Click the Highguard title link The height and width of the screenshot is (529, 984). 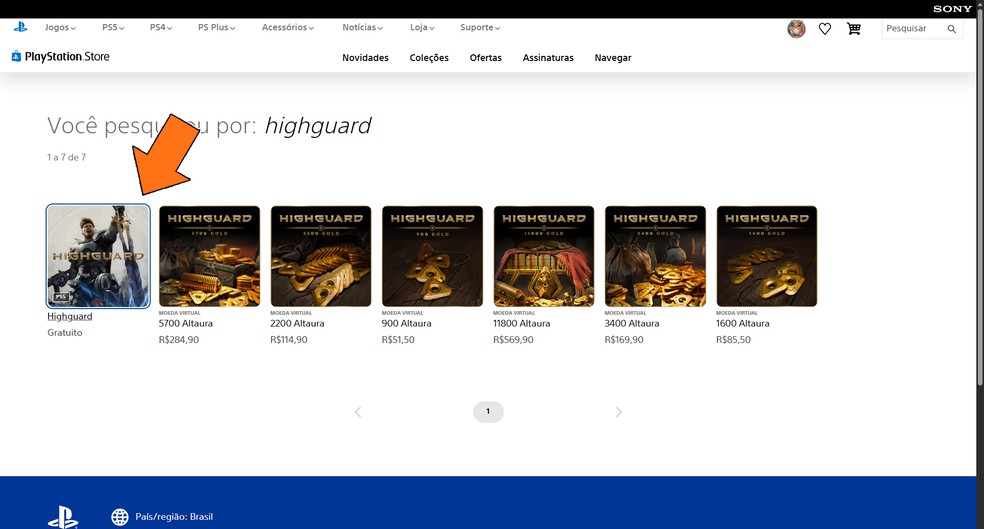point(70,317)
